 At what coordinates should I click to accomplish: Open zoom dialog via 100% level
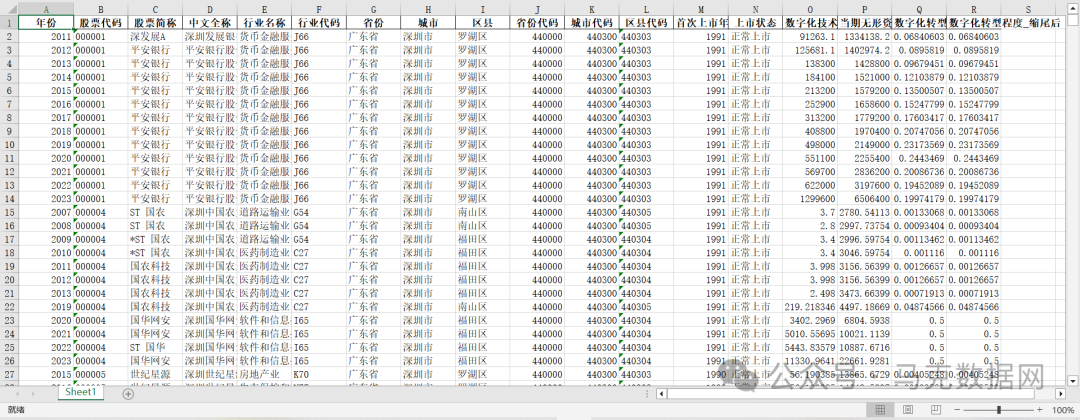1063,410
